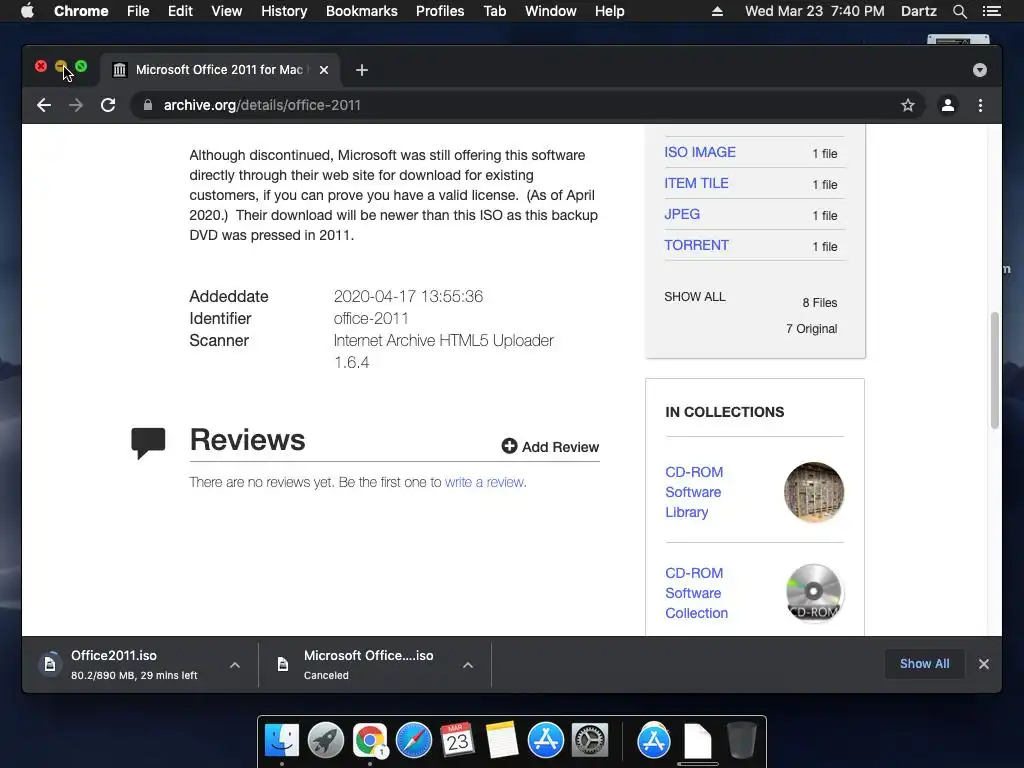1024x768 pixels.
Task: Open the Bookmarks menu
Action: click(x=361, y=11)
